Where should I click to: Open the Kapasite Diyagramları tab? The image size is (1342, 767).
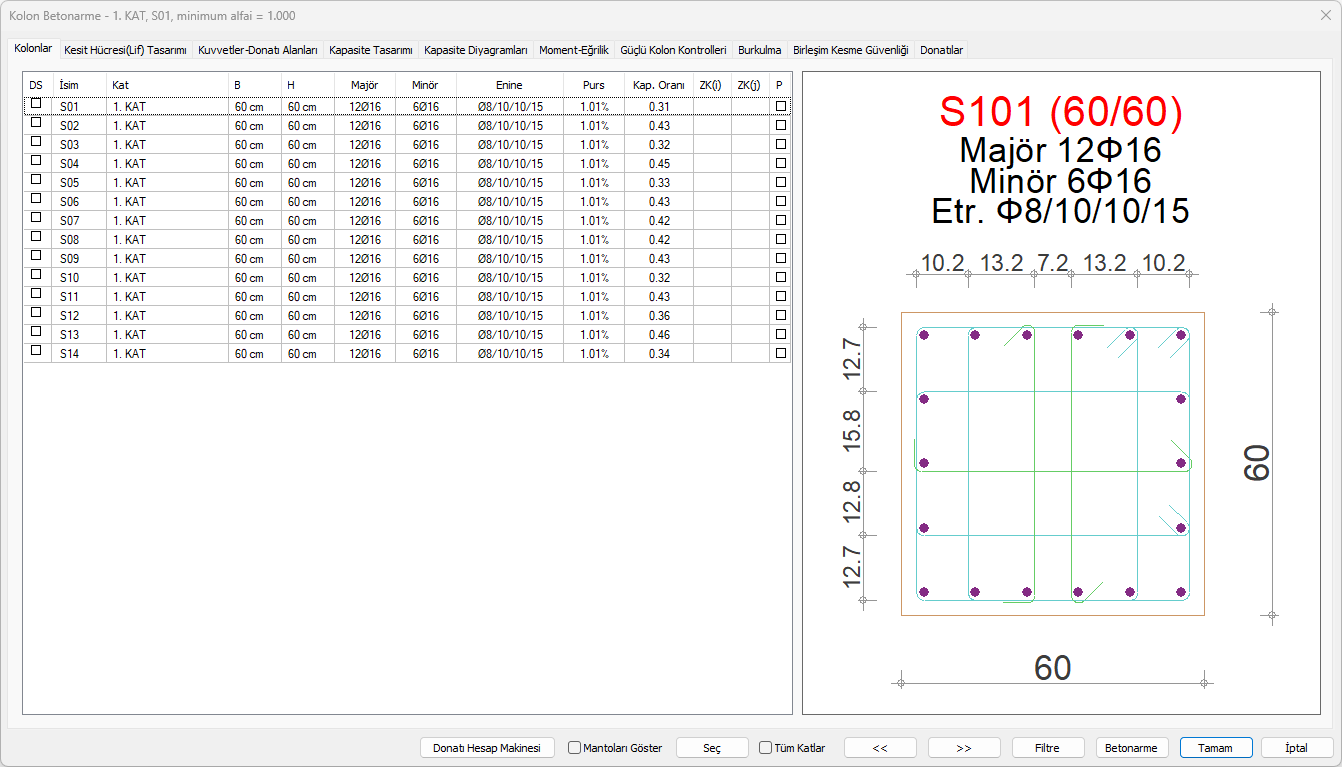tap(476, 49)
